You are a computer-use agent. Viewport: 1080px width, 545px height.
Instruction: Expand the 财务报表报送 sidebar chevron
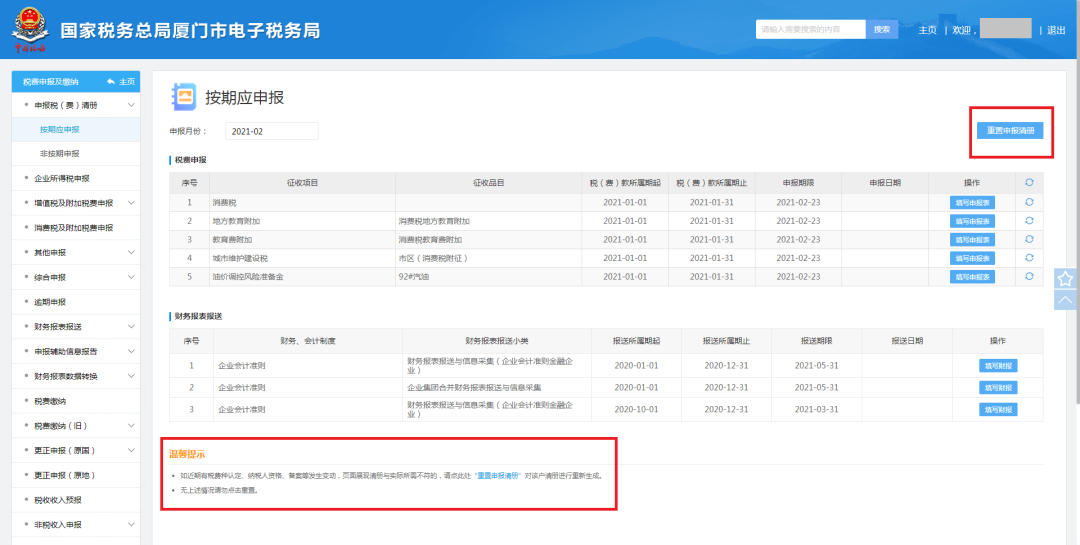pos(131,327)
